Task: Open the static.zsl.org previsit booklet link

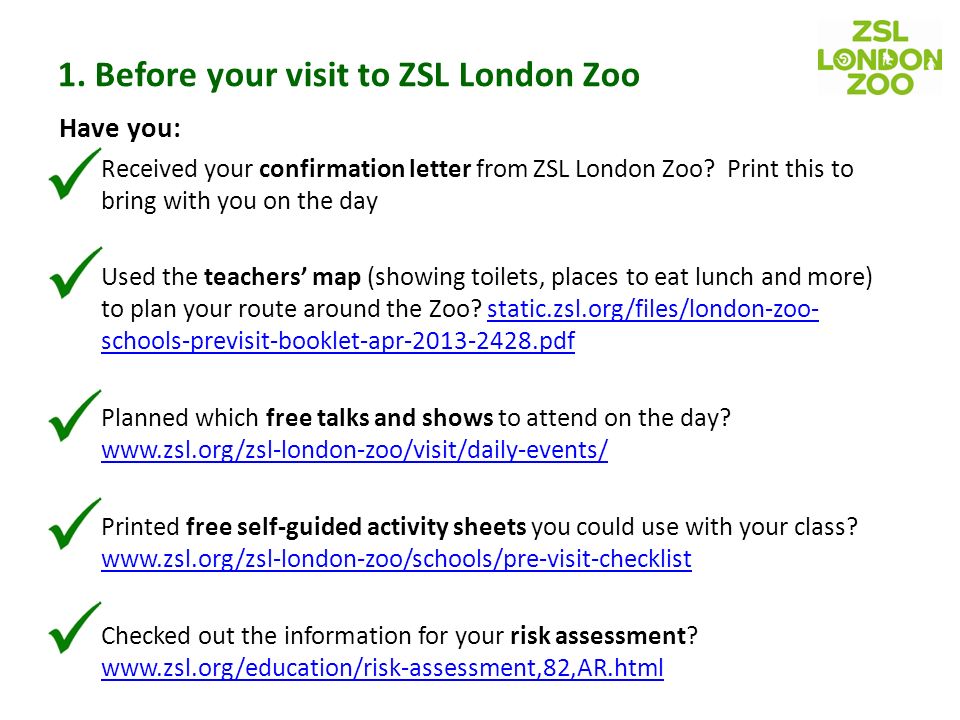Action: pos(653,309)
